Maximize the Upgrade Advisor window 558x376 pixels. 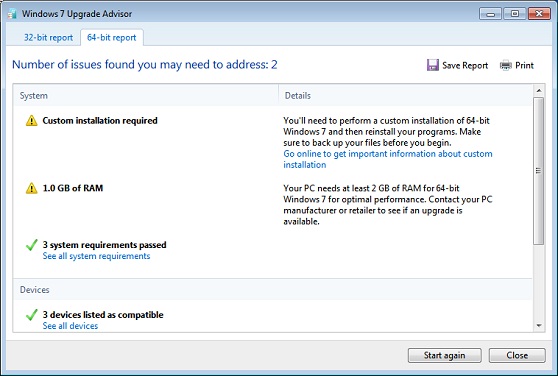pyautogui.click(x=515, y=14)
